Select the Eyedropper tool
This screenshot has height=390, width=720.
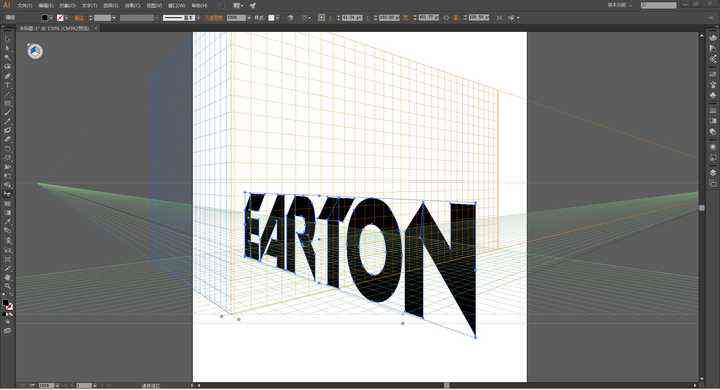7,222
